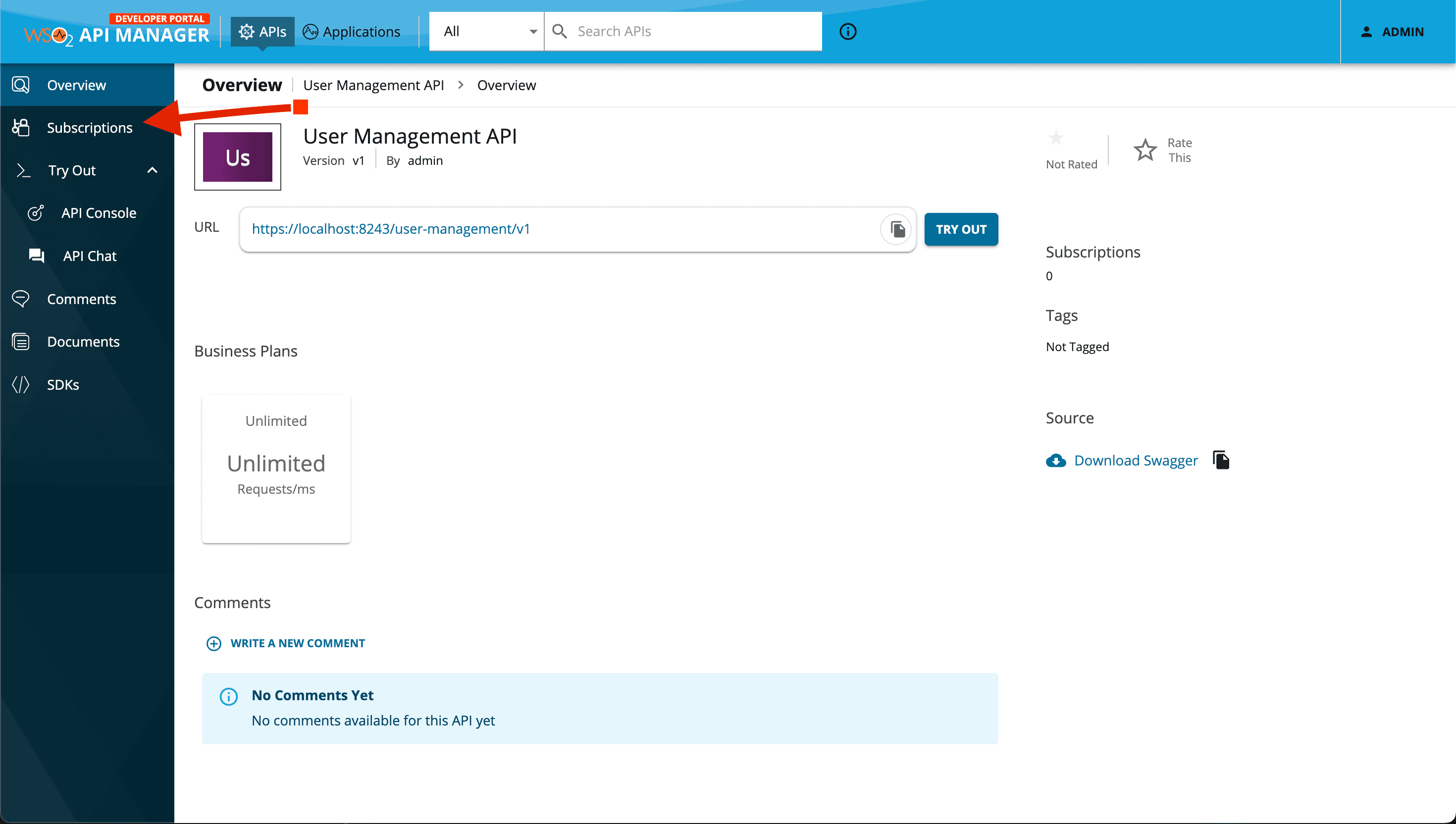The height and width of the screenshot is (824, 1456).
Task: Collapse the Try Out menu chevron
Action: [x=152, y=170]
